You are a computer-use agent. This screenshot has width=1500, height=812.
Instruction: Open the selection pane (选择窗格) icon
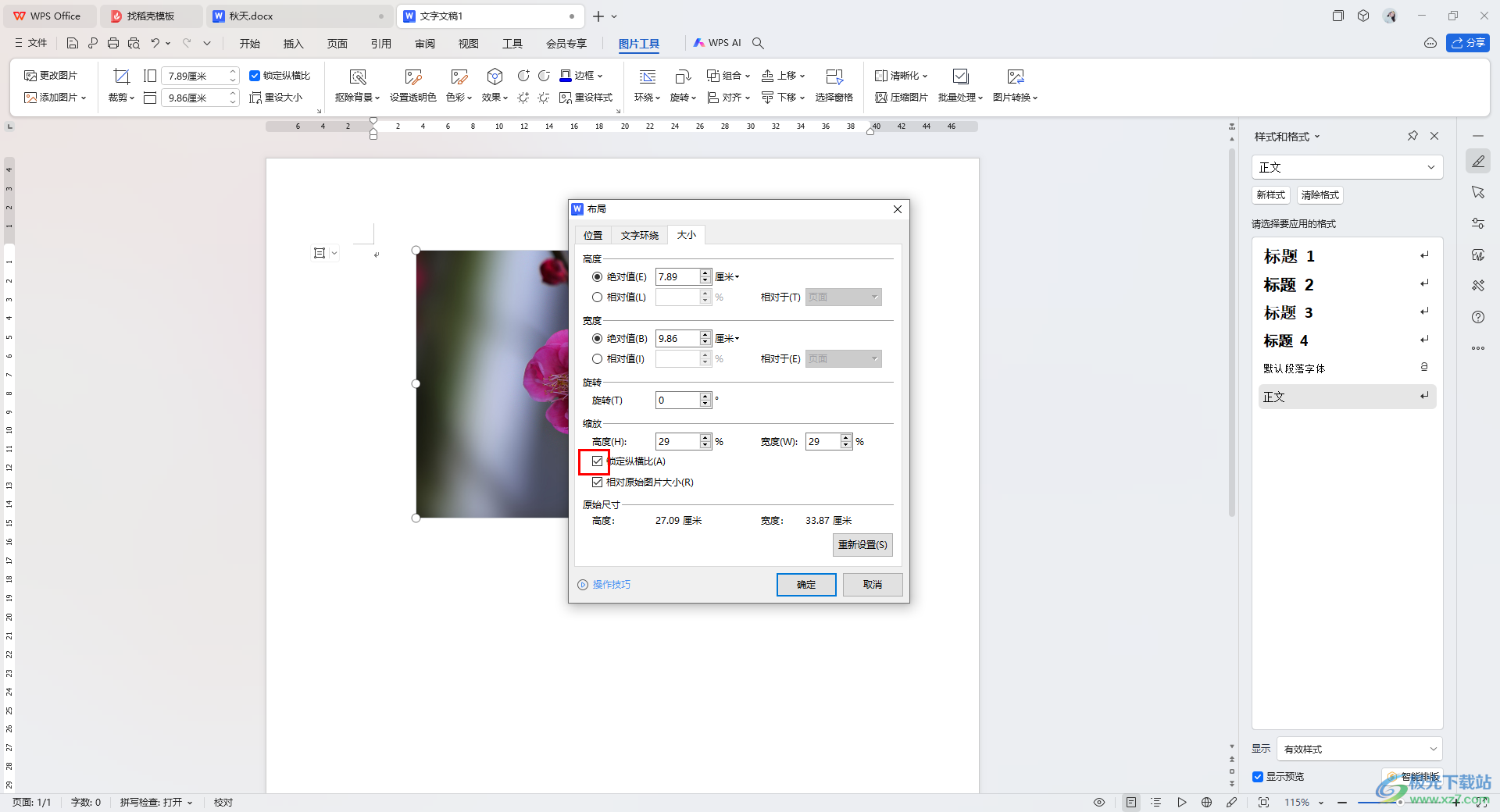834,77
